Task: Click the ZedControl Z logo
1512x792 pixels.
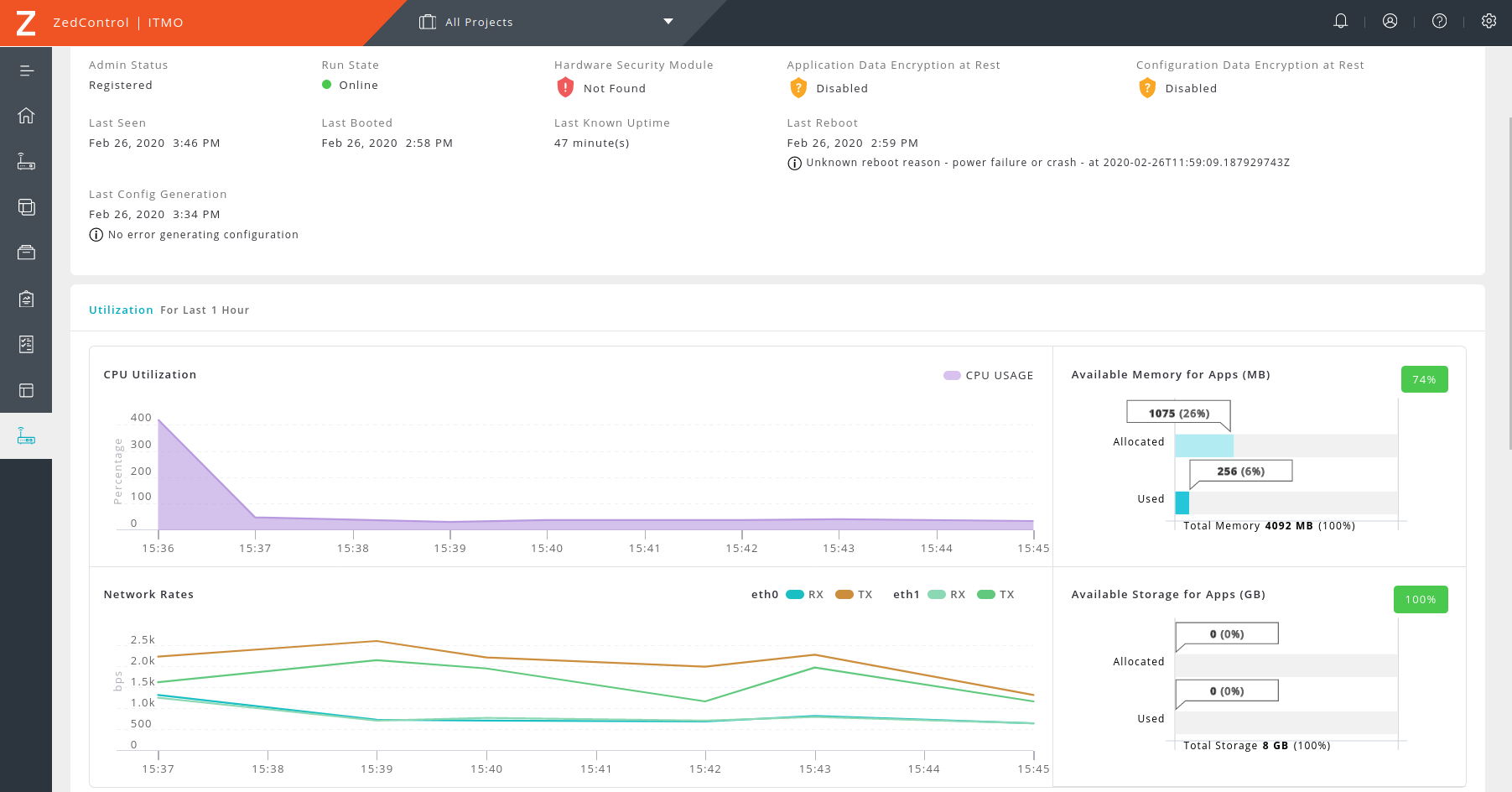Action: click(26, 23)
